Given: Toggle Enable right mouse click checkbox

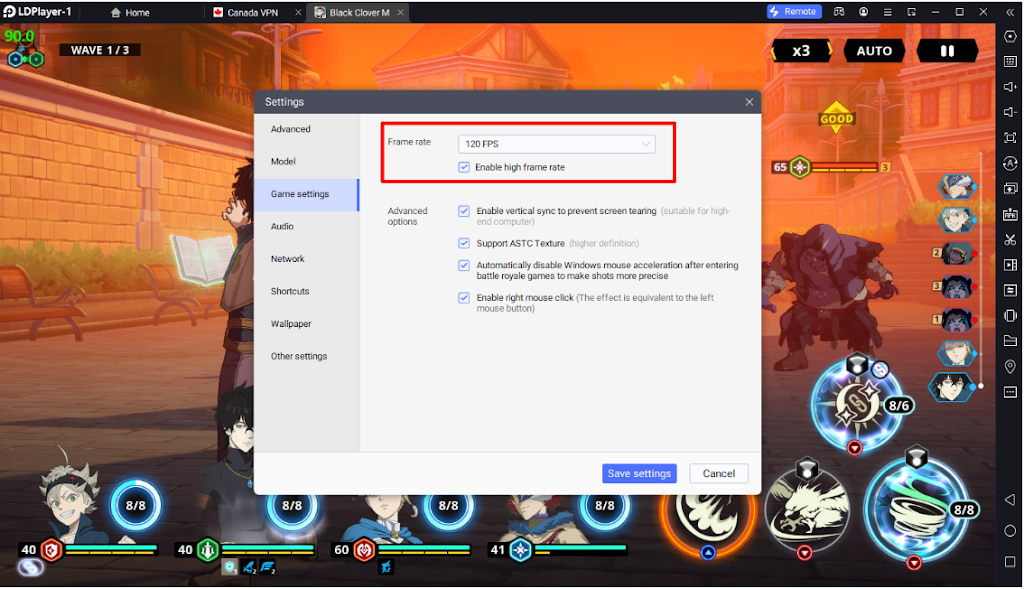Looking at the screenshot, I should (464, 298).
